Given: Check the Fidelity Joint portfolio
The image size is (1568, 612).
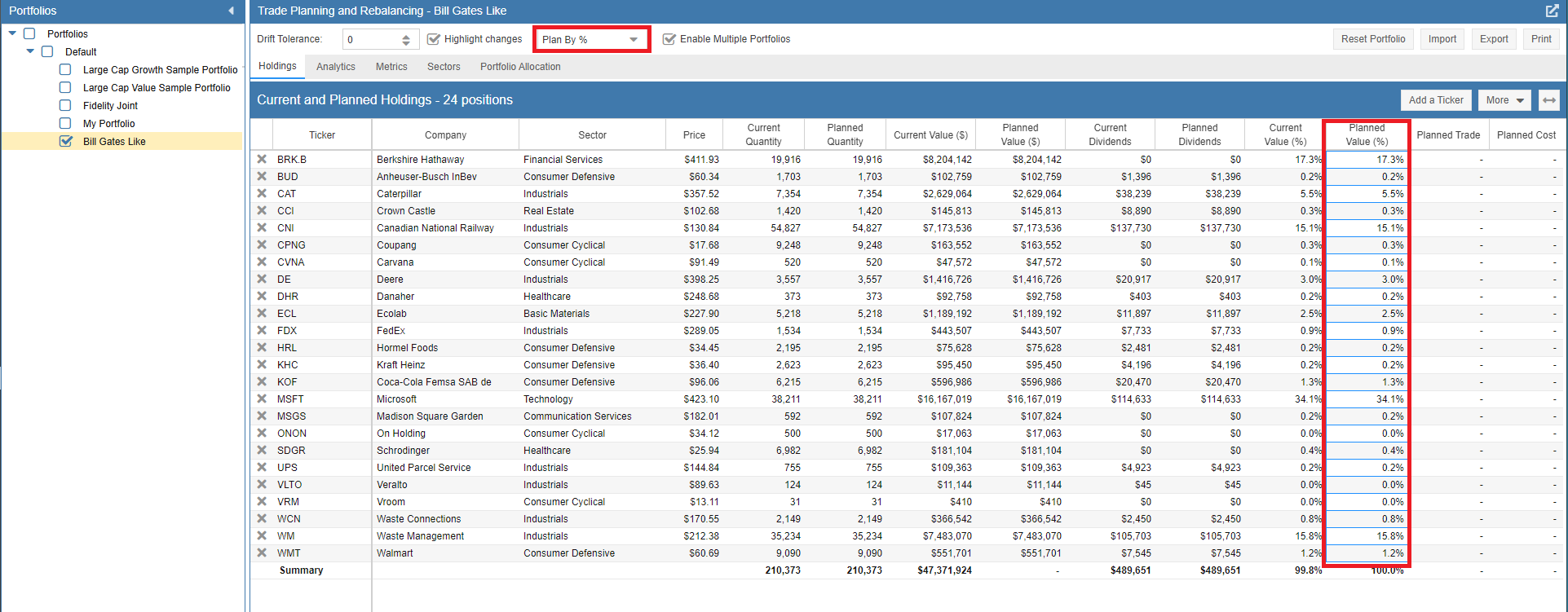Looking at the screenshot, I should point(65,105).
